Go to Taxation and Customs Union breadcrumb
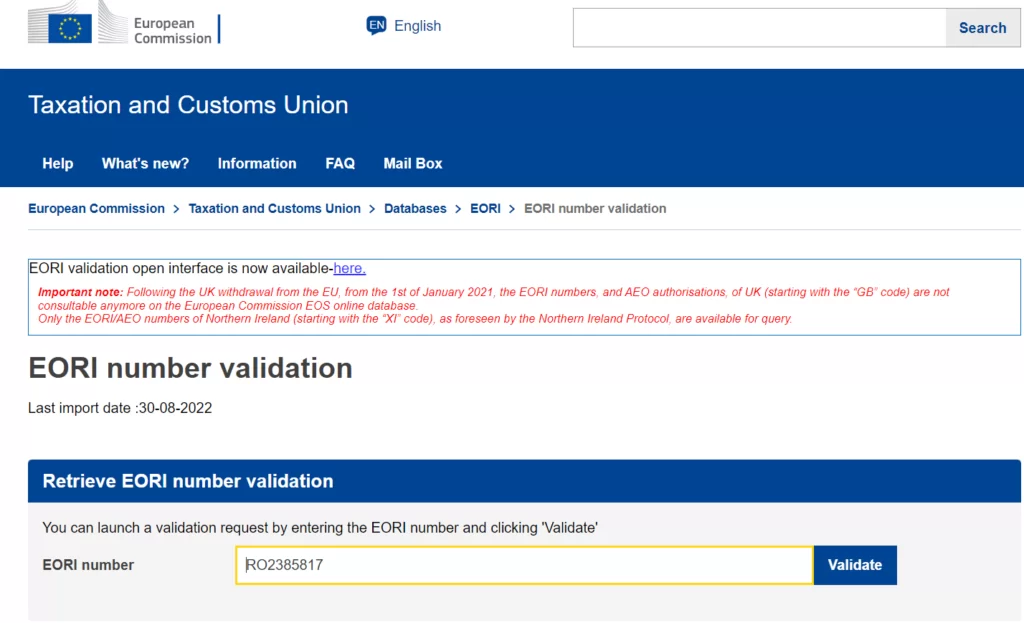This screenshot has width=1024, height=623. [x=274, y=209]
